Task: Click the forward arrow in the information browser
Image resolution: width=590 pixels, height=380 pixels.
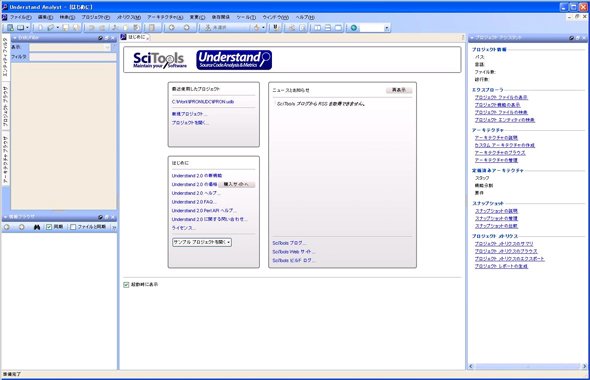Action: point(21,227)
